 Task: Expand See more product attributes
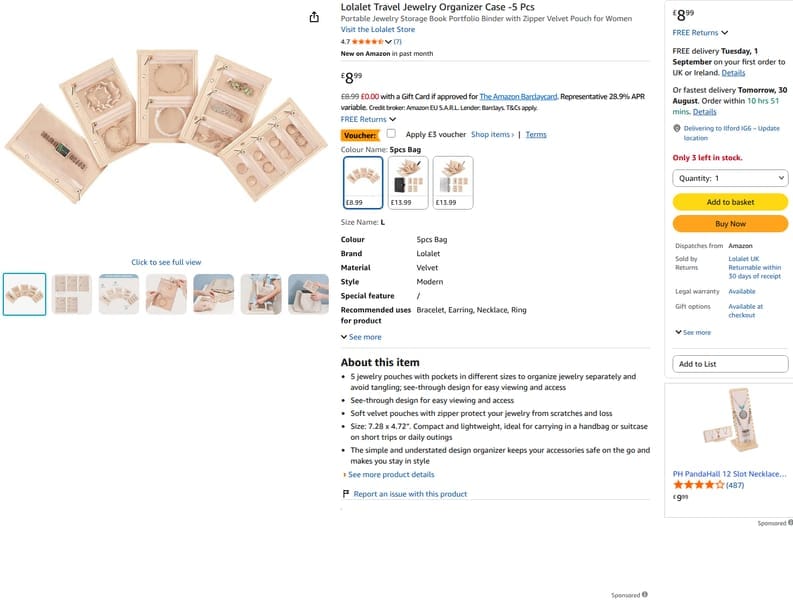361,337
